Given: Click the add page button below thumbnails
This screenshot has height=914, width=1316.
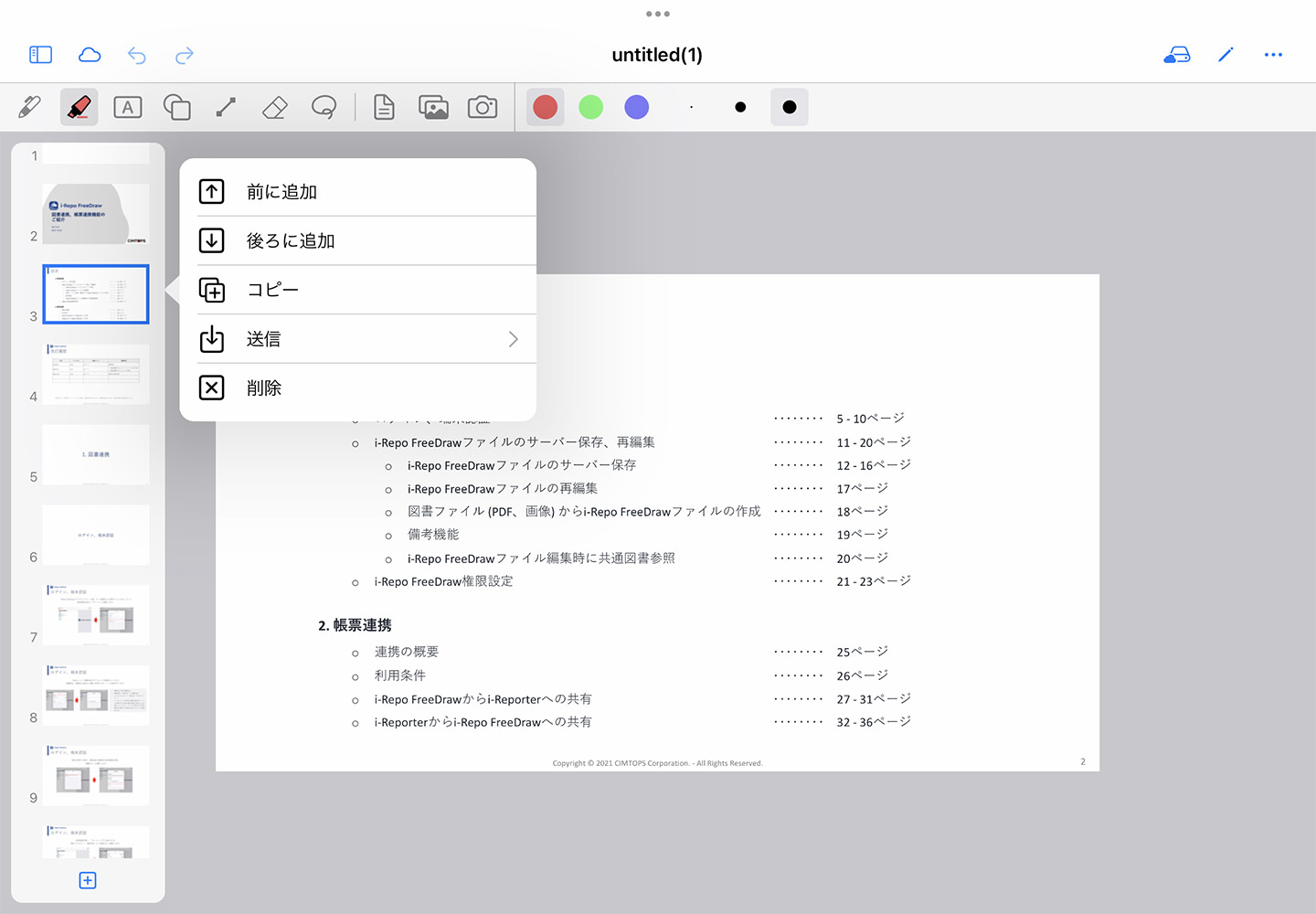Looking at the screenshot, I should (88, 880).
